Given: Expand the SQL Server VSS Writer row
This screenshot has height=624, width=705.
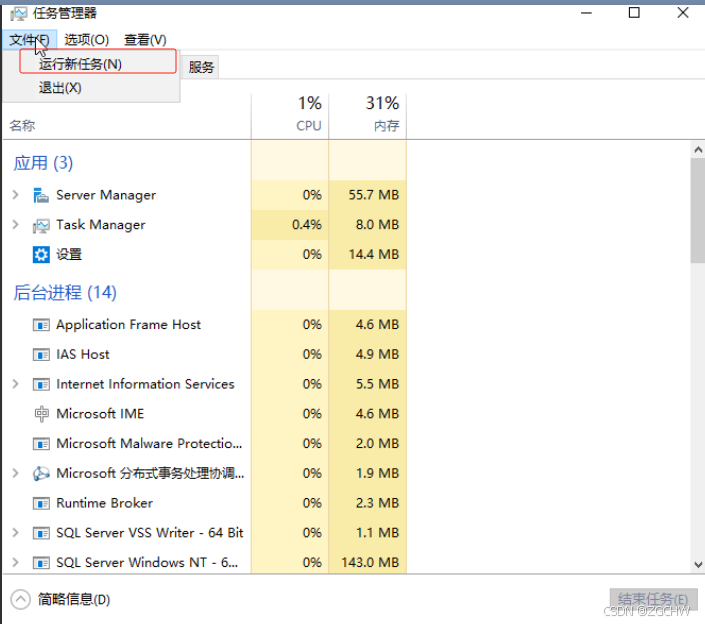Looking at the screenshot, I should tap(15, 533).
